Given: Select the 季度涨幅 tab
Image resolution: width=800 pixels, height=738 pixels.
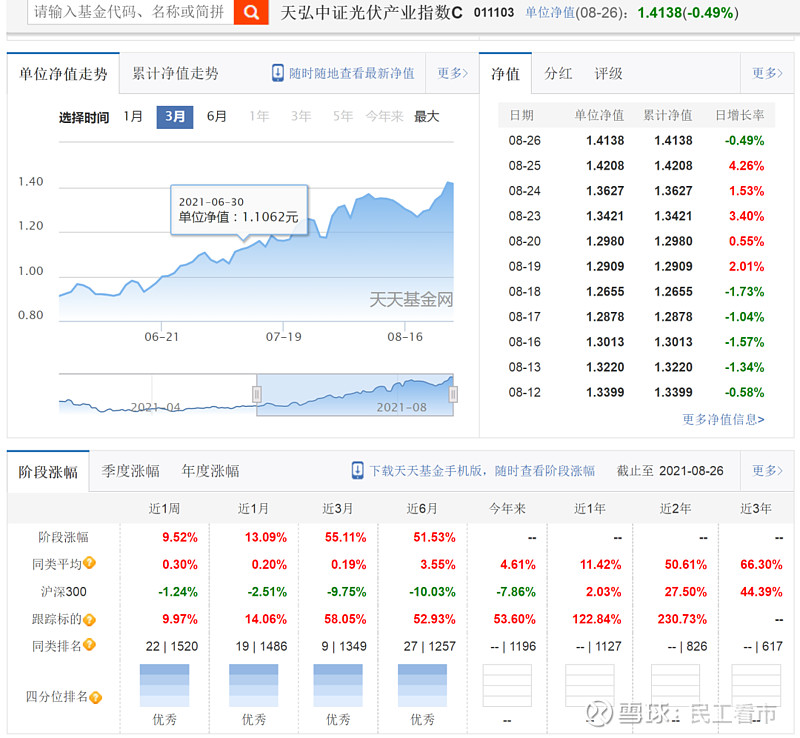Looking at the screenshot, I should pos(130,471).
